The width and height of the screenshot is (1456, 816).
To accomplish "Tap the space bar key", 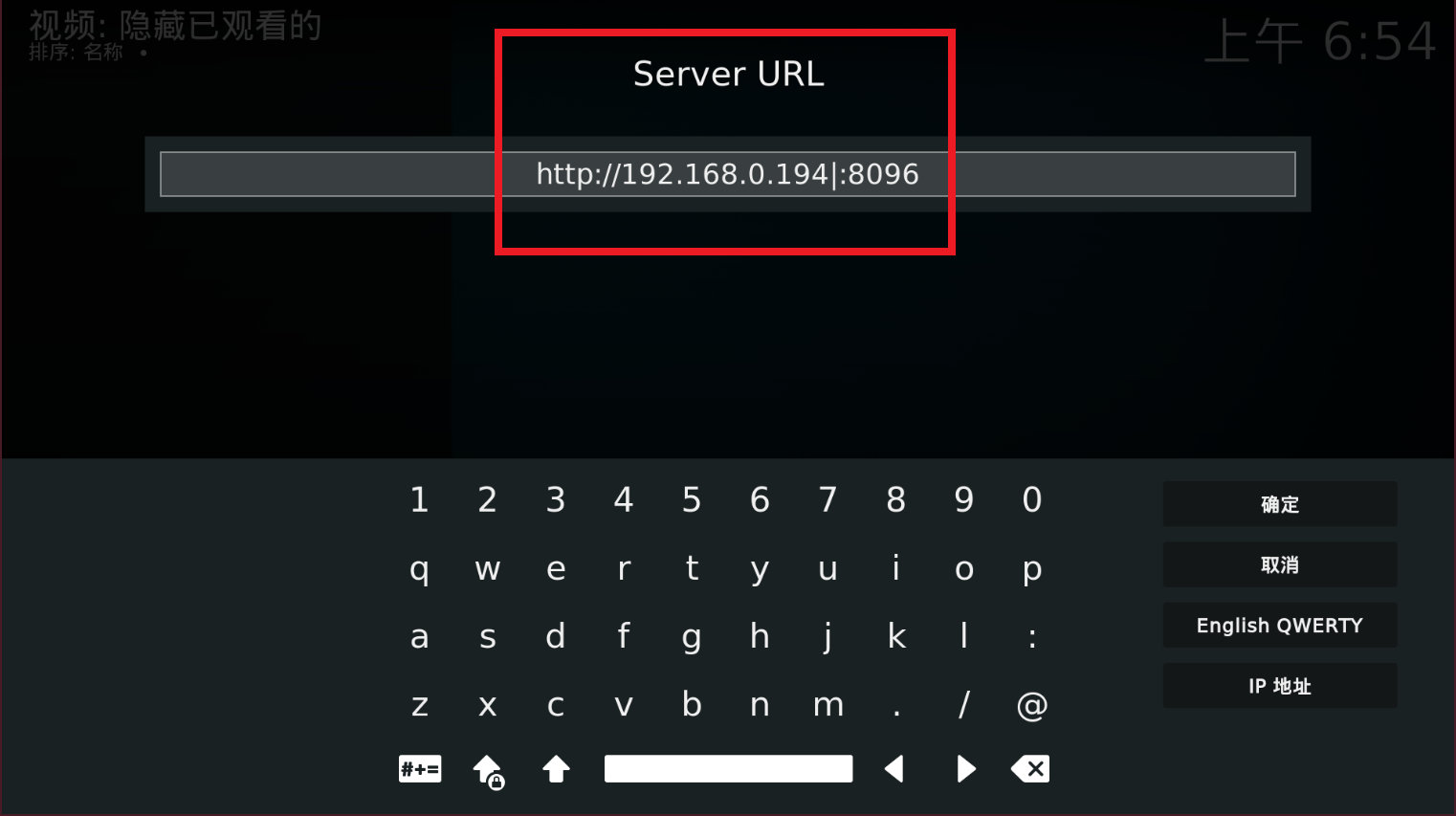I will click(728, 769).
